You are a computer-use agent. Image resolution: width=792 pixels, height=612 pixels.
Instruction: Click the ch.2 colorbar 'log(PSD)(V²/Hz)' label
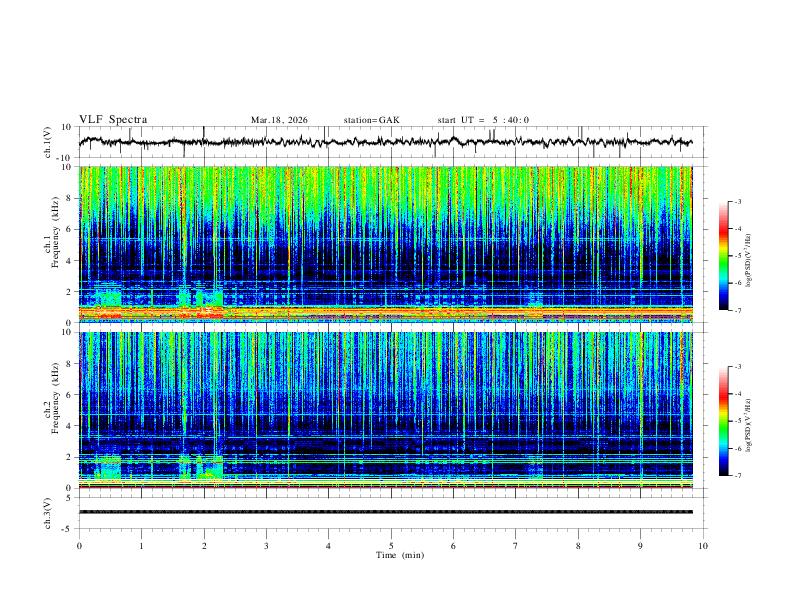(x=748, y=426)
